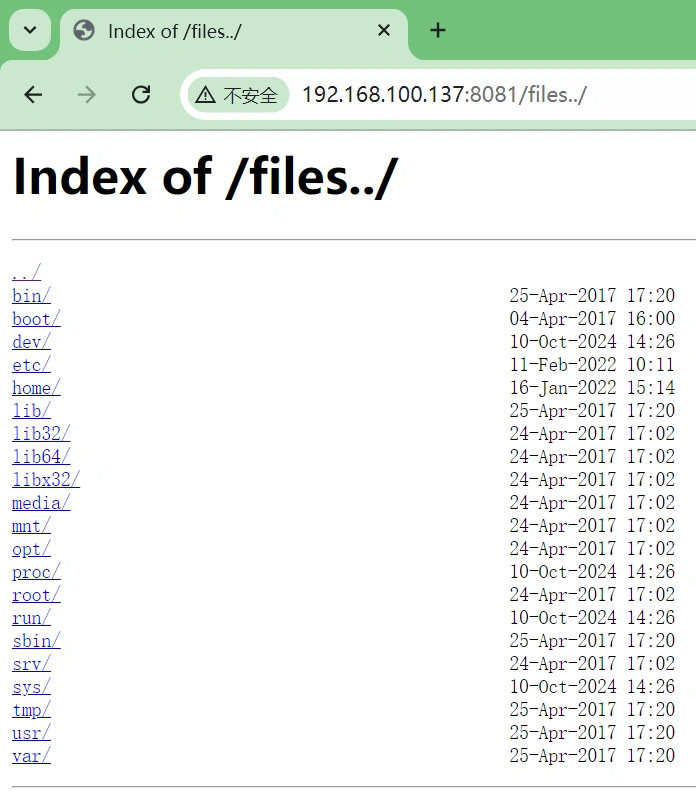This screenshot has width=696, height=799.
Task: Close the Index of /files../ tab
Action: click(383, 31)
